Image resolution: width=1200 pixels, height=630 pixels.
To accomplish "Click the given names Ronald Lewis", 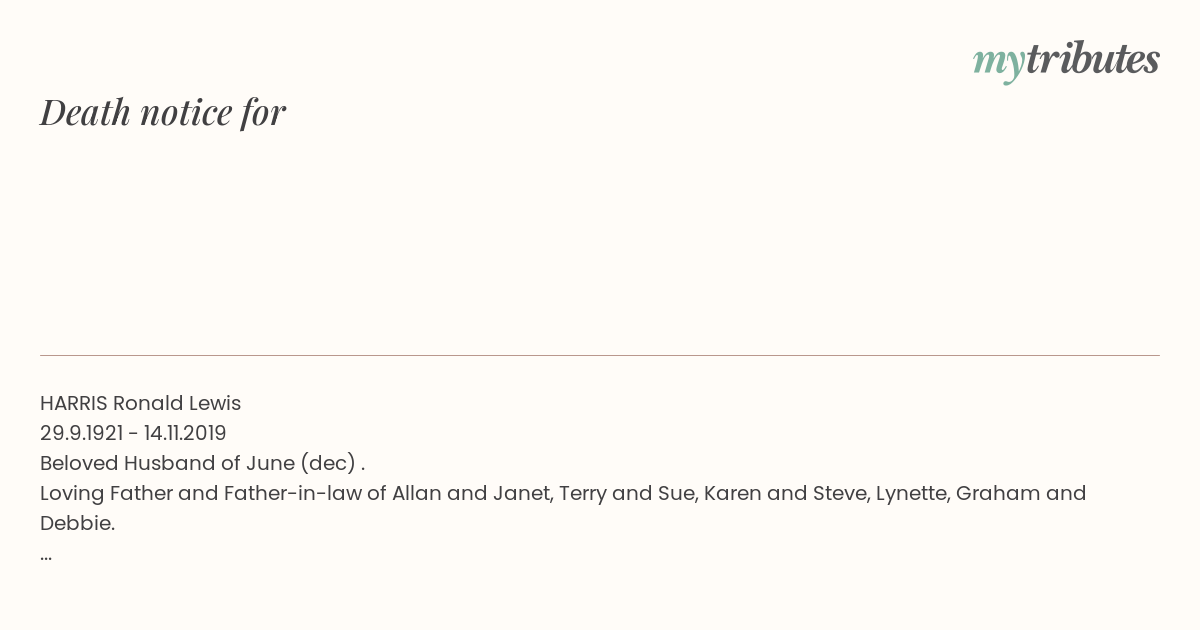I will [177, 404].
